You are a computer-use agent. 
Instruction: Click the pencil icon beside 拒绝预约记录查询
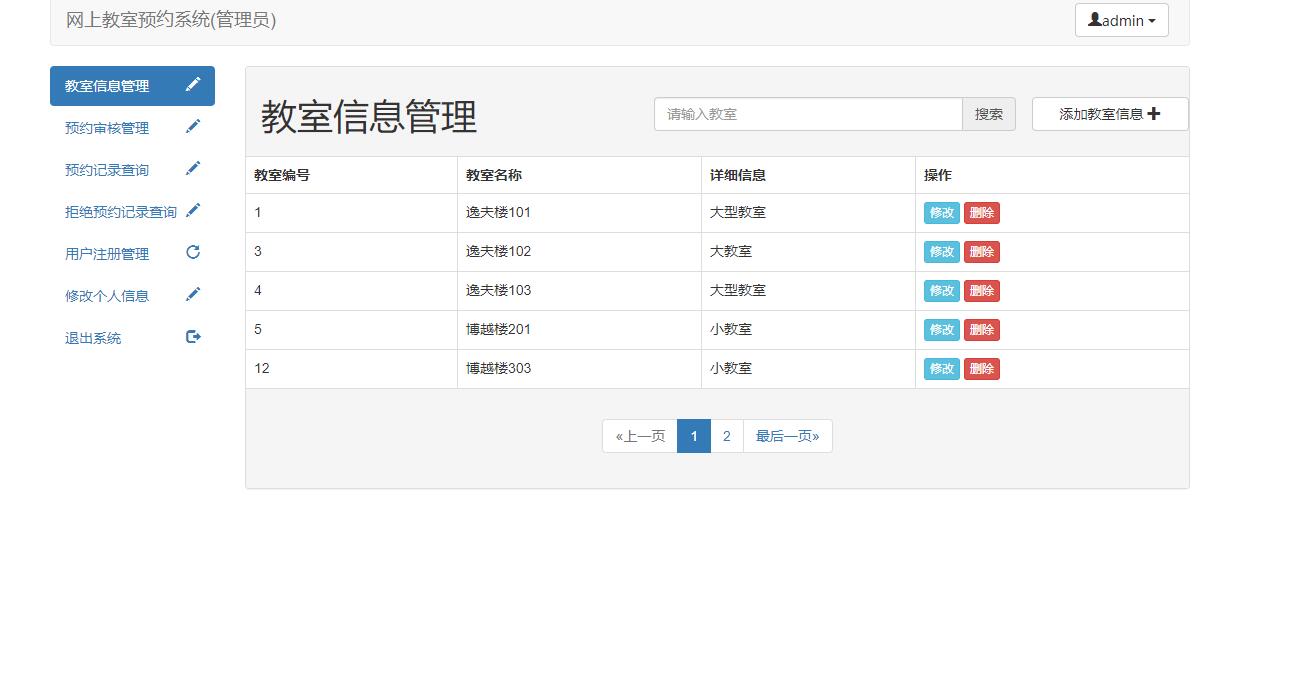pyautogui.click(x=193, y=211)
